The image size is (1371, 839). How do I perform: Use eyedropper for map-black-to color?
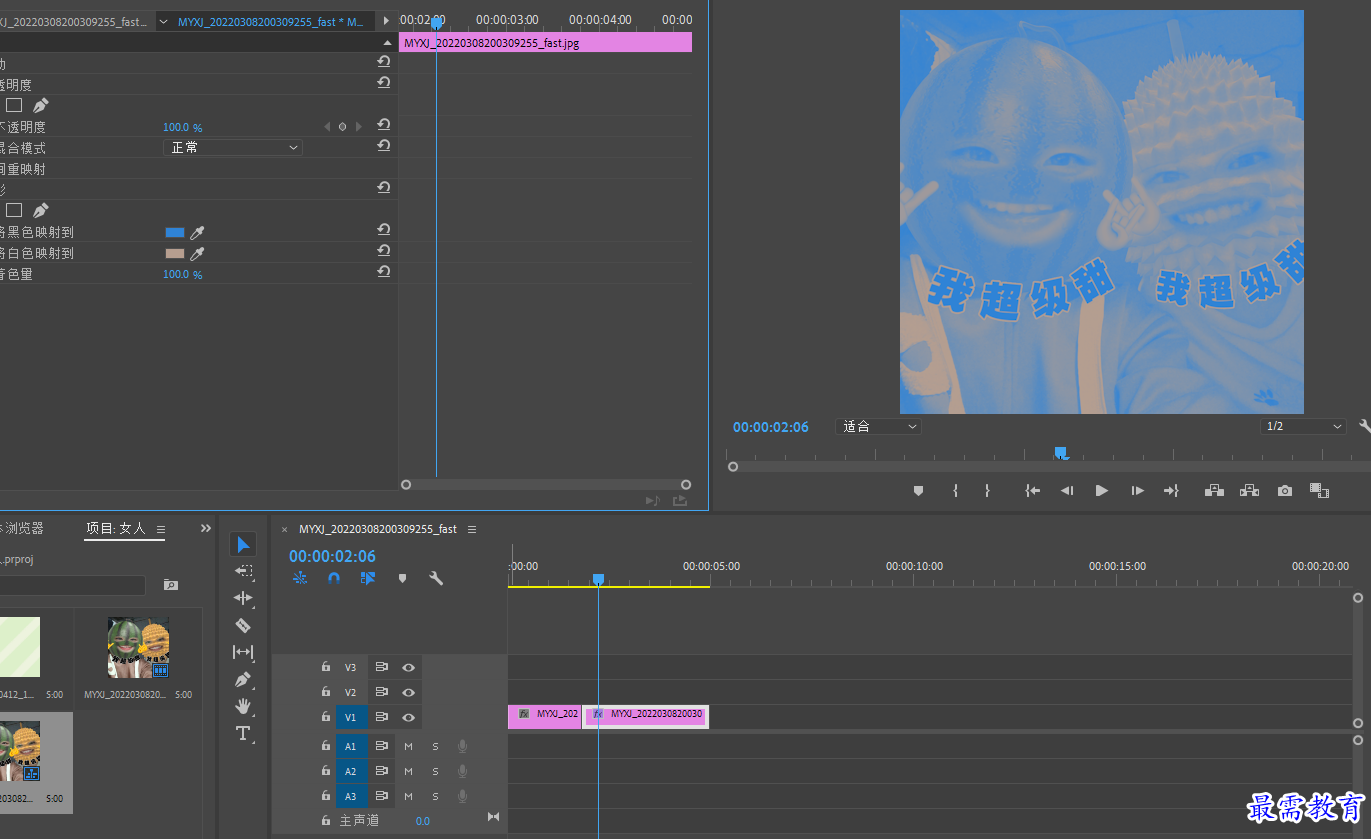pos(198,232)
